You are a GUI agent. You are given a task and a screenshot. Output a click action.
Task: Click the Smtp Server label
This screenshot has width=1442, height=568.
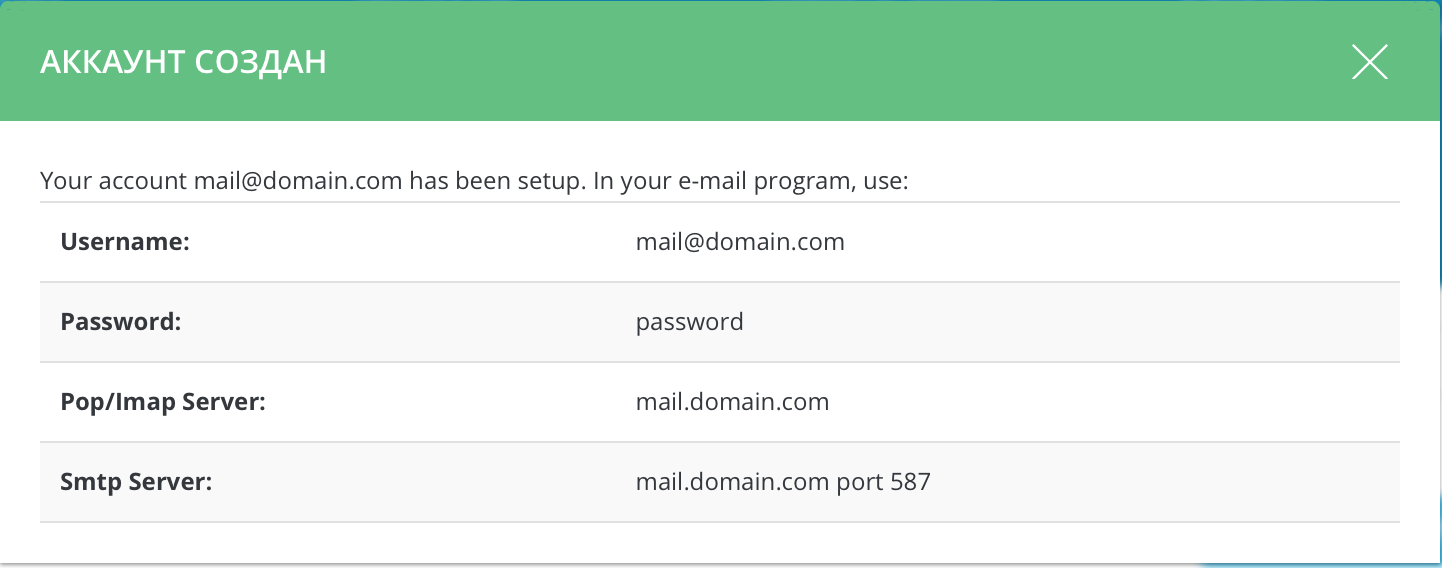(137, 482)
